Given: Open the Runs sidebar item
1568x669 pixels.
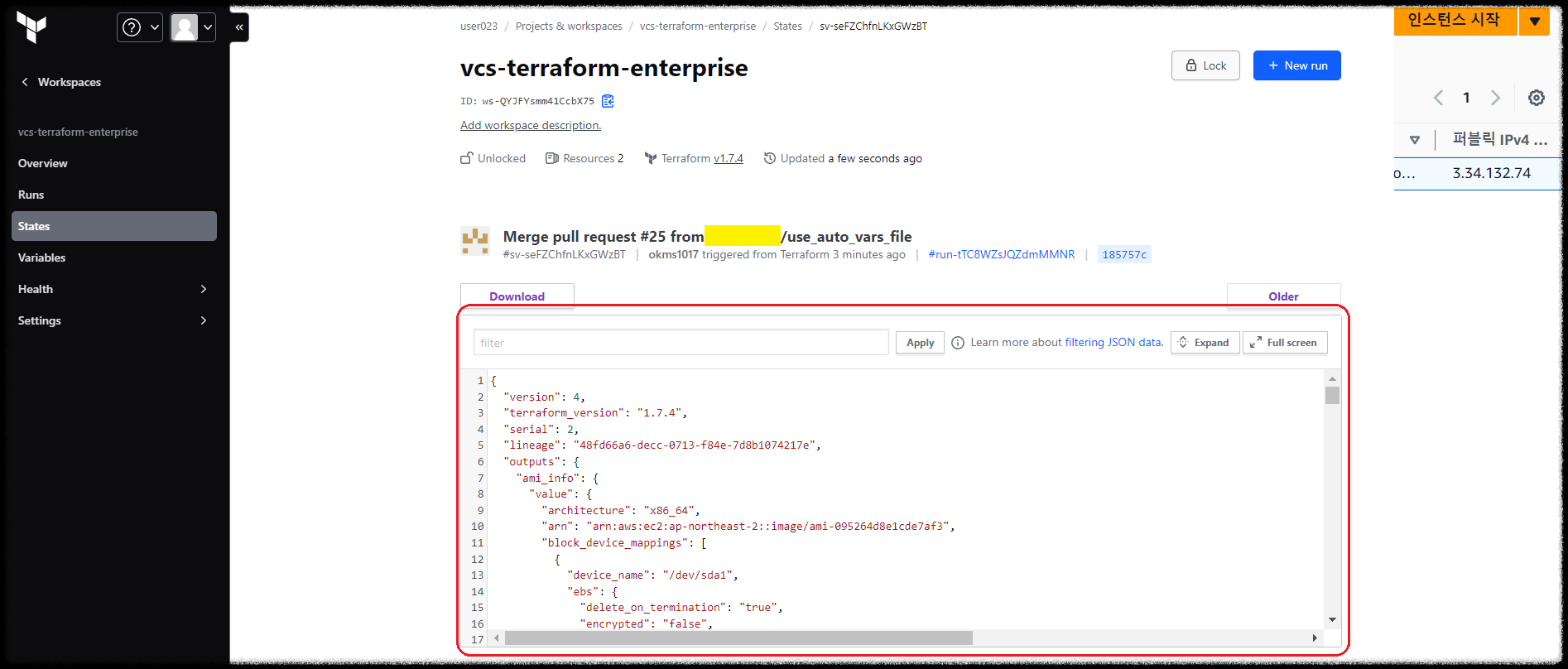Looking at the screenshot, I should tap(114, 195).
